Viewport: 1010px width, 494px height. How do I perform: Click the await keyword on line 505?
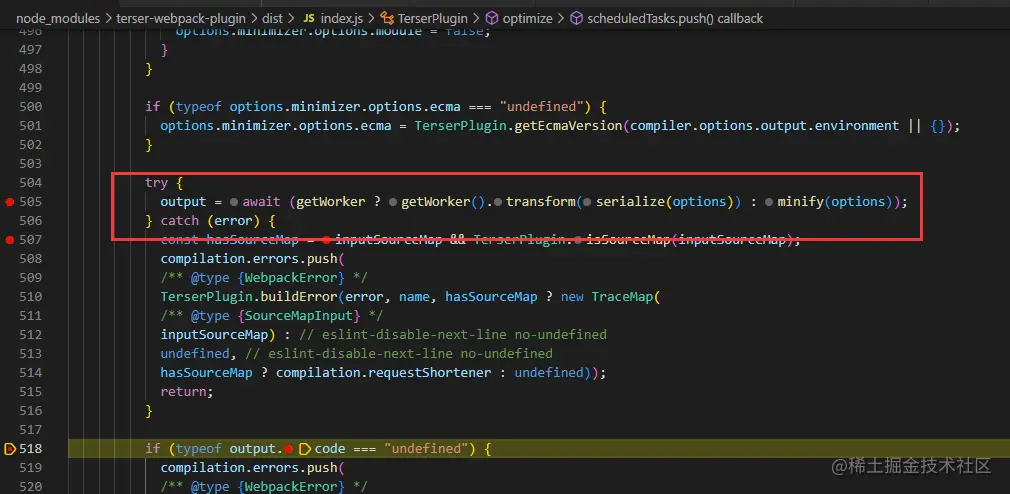click(x=262, y=202)
